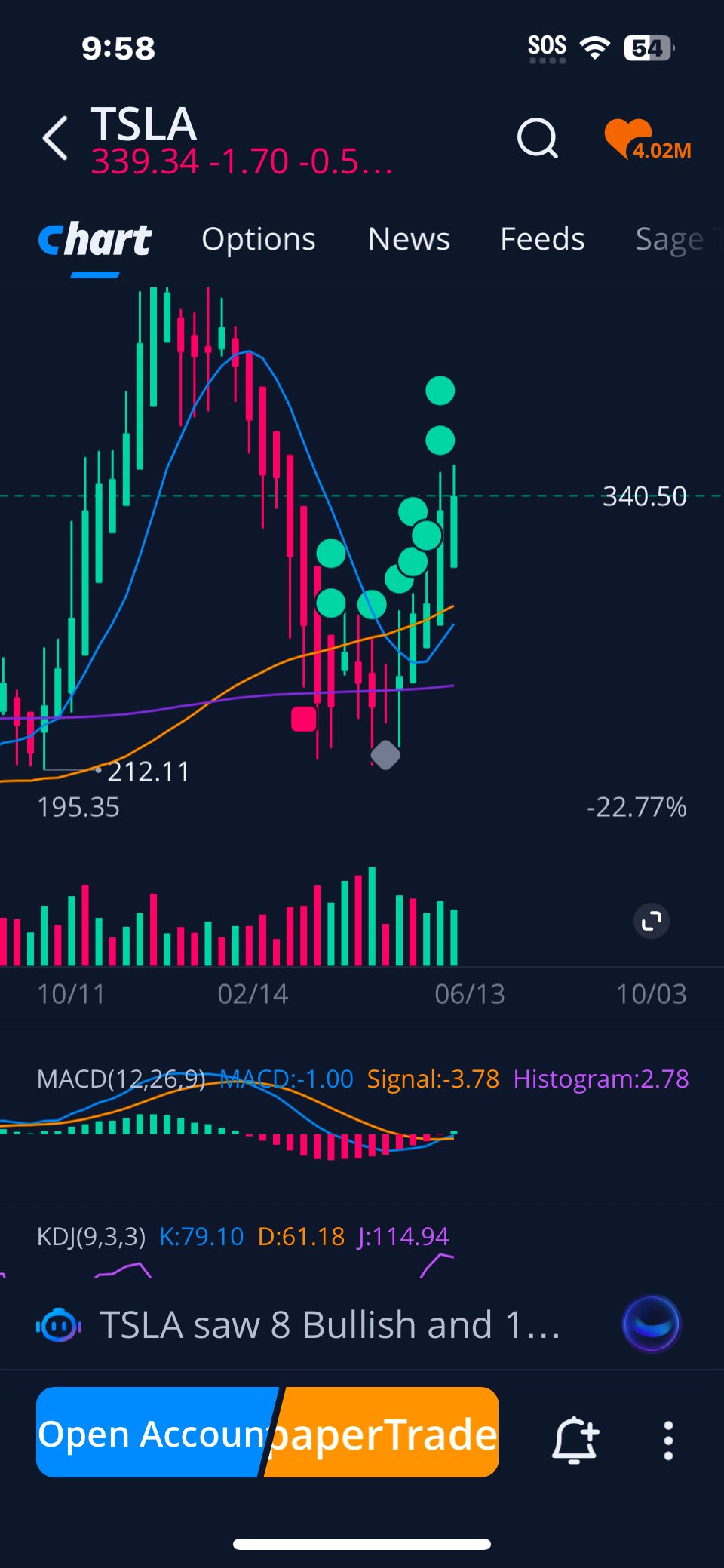The width and height of the screenshot is (724, 1568).
Task: Tap the round blue assistant orb
Action: click(652, 1324)
